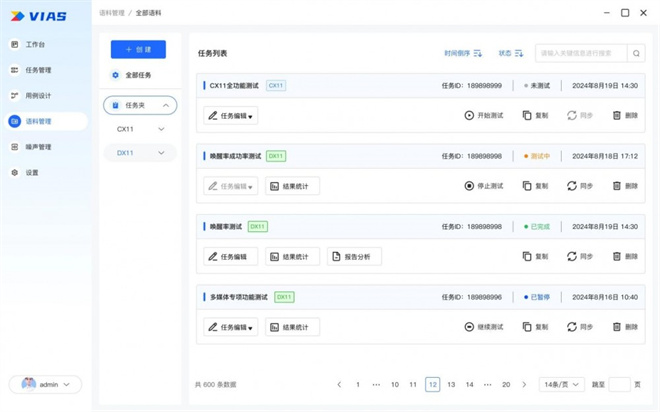Expand the CX11 folder item
This screenshot has width=660, height=412.
pyautogui.click(x=161, y=129)
